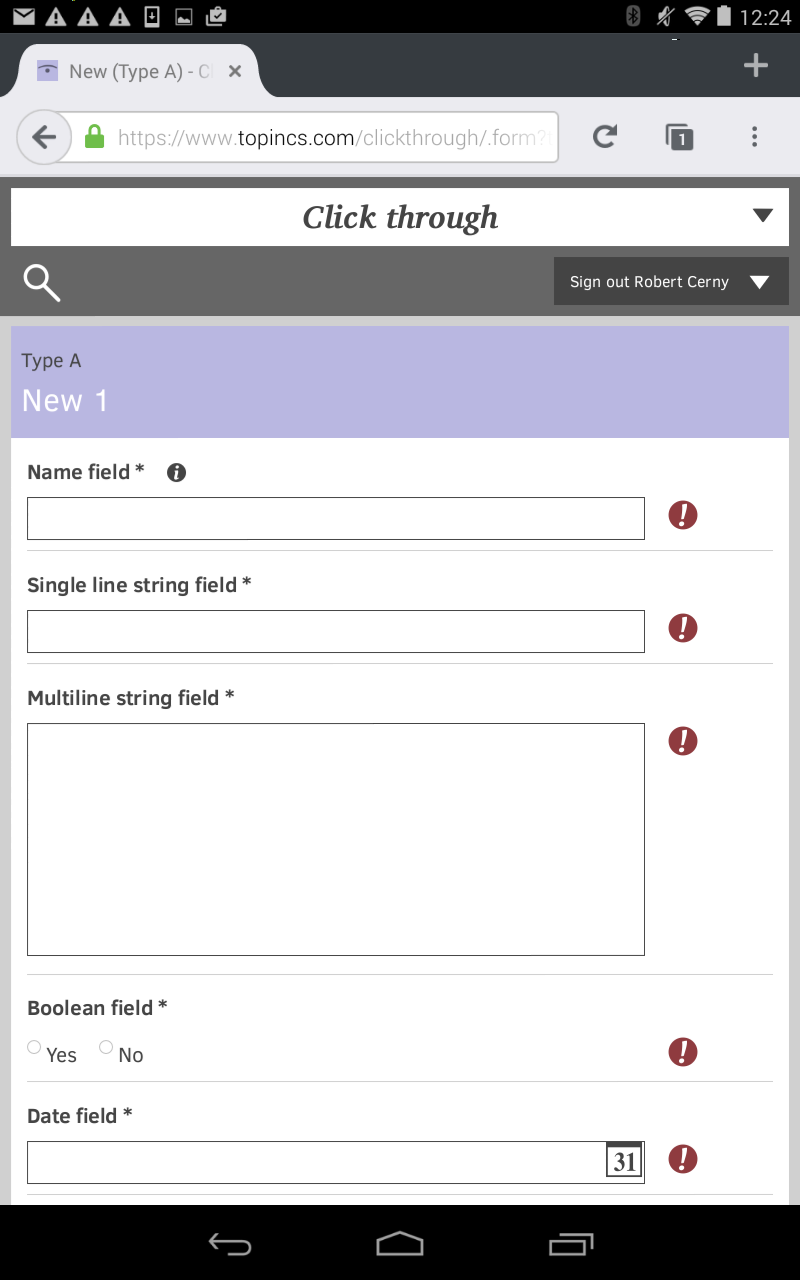The image size is (800, 1280).
Task: Tap the Android home navigation button
Action: tap(400, 1243)
